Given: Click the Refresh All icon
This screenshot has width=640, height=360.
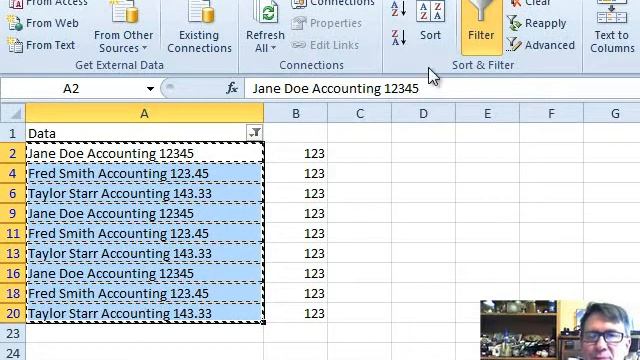Looking at the screenshot, I should [265, 12].
